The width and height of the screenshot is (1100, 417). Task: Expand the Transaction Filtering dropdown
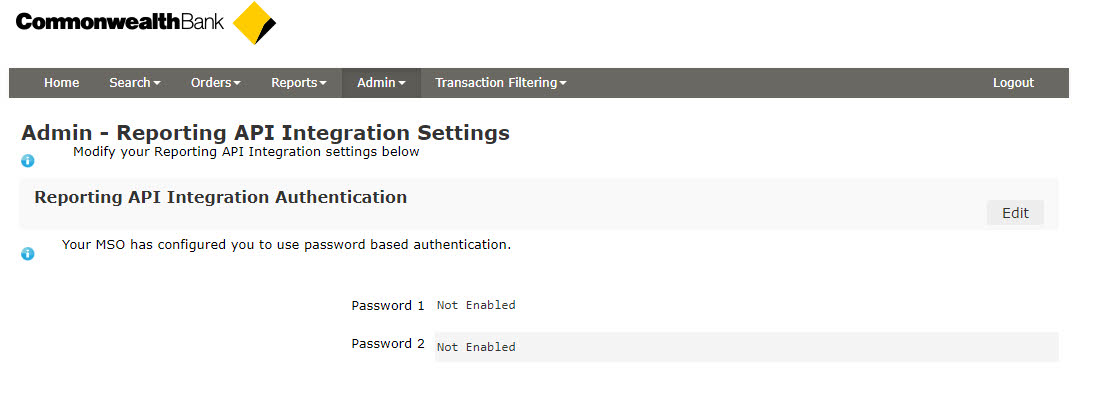click(x=500, y=83)
